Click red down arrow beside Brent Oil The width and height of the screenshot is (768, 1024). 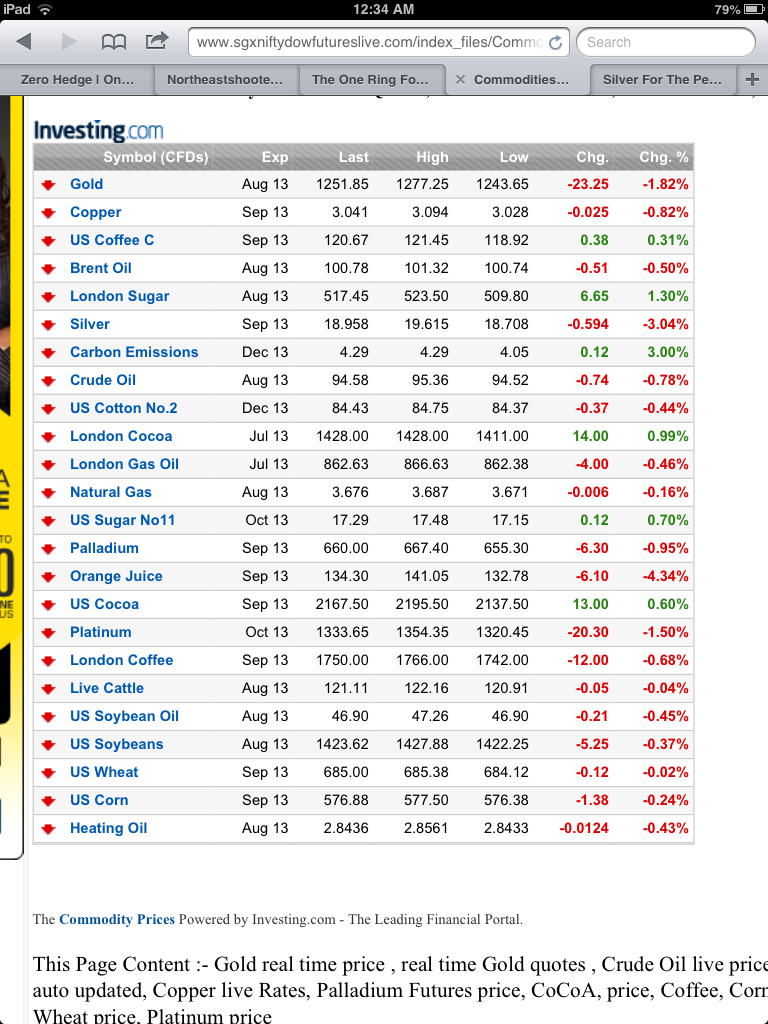[x=48, y=268]
